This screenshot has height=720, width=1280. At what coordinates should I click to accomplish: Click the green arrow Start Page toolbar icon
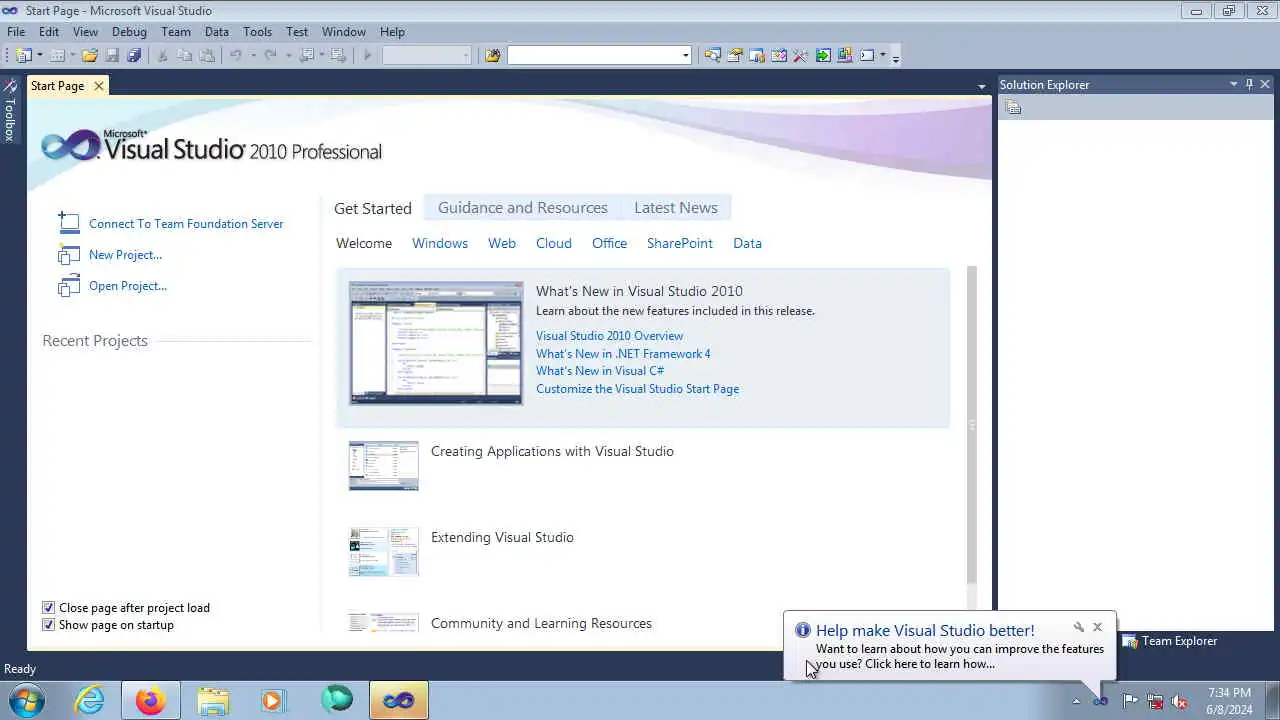click(823, 55)
